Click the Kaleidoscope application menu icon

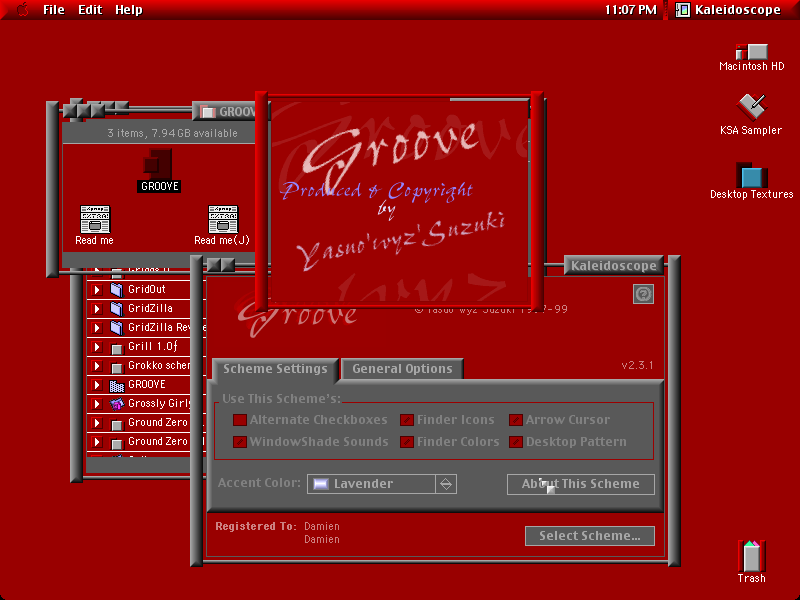pyautogui.click(x=683, y=10)
